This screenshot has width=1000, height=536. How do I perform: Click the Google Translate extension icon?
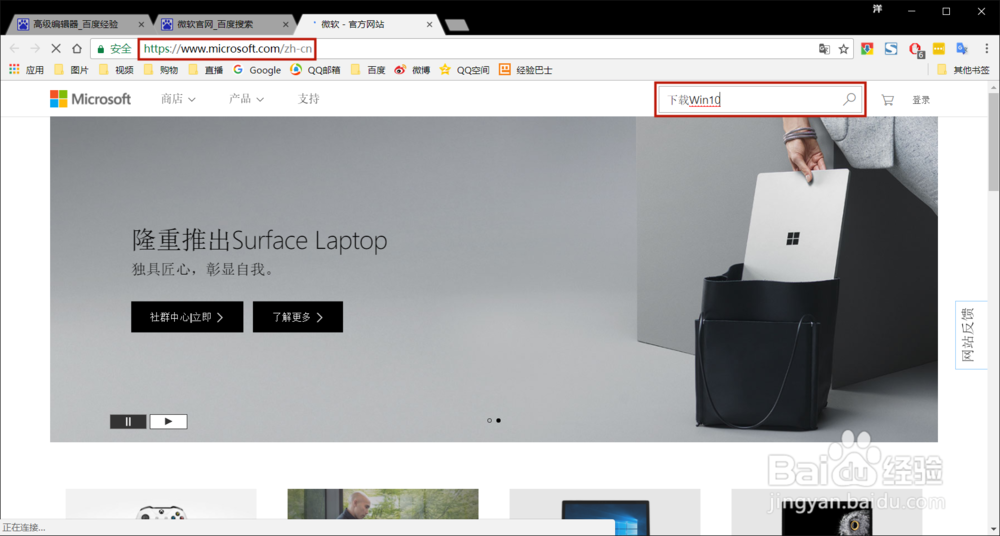click(962, 48)
